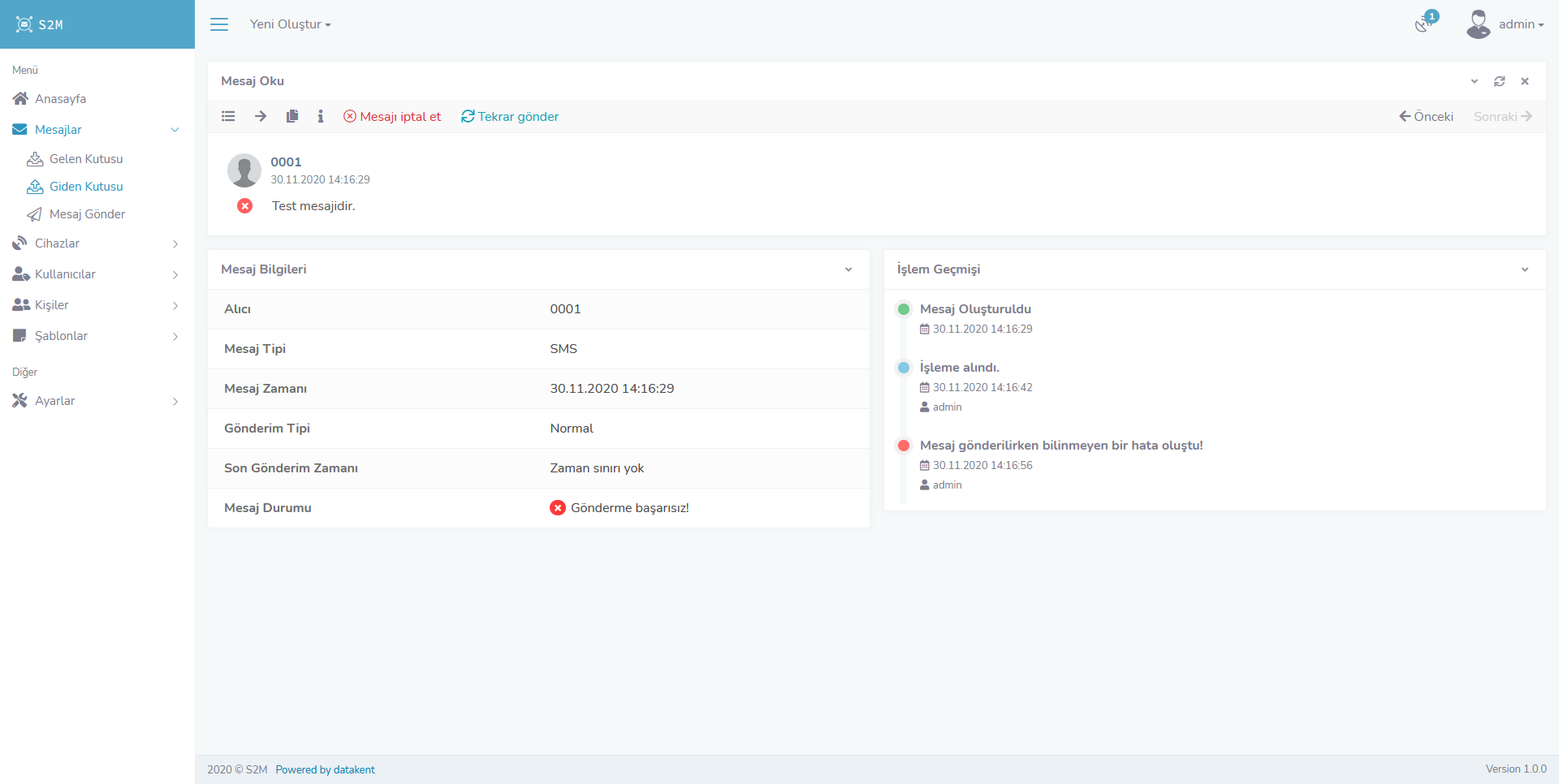Open the message list icon in toolbar
The height and width of the screenshot is (784, 1559).
click(228, 117)
